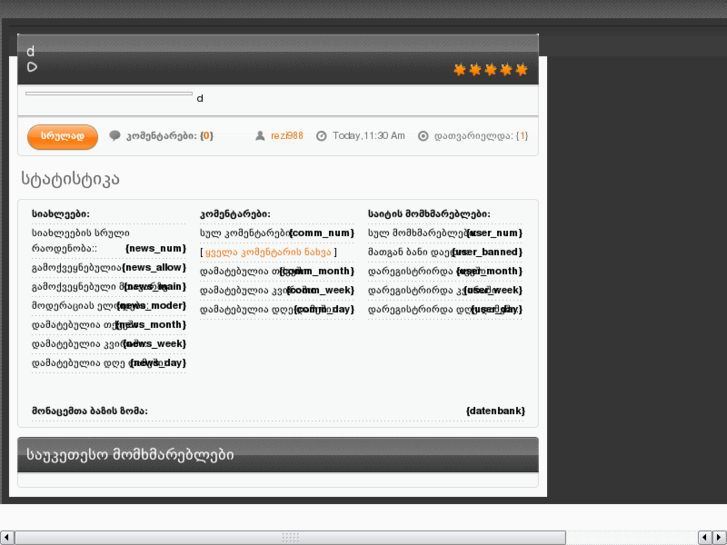Click the post title letter d
Screen dimensions: 727x545
(x=30, y=51)
